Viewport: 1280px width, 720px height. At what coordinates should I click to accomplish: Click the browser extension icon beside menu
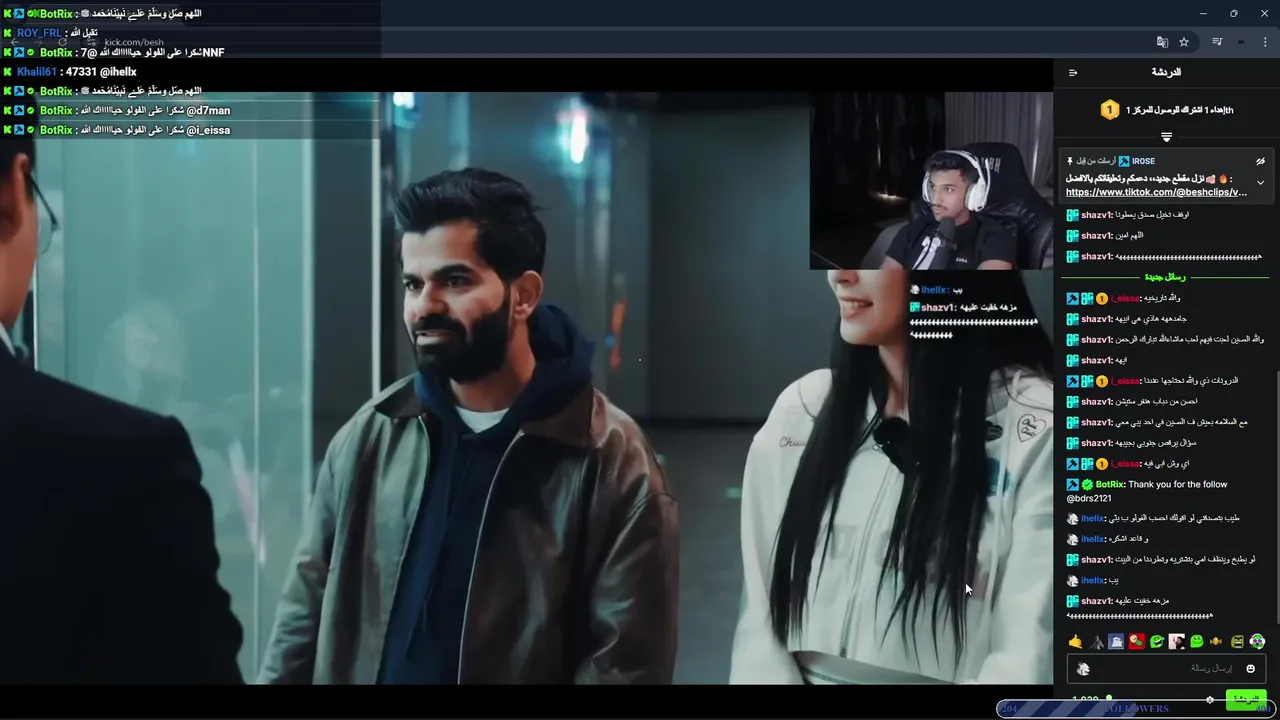(1241, 42)
